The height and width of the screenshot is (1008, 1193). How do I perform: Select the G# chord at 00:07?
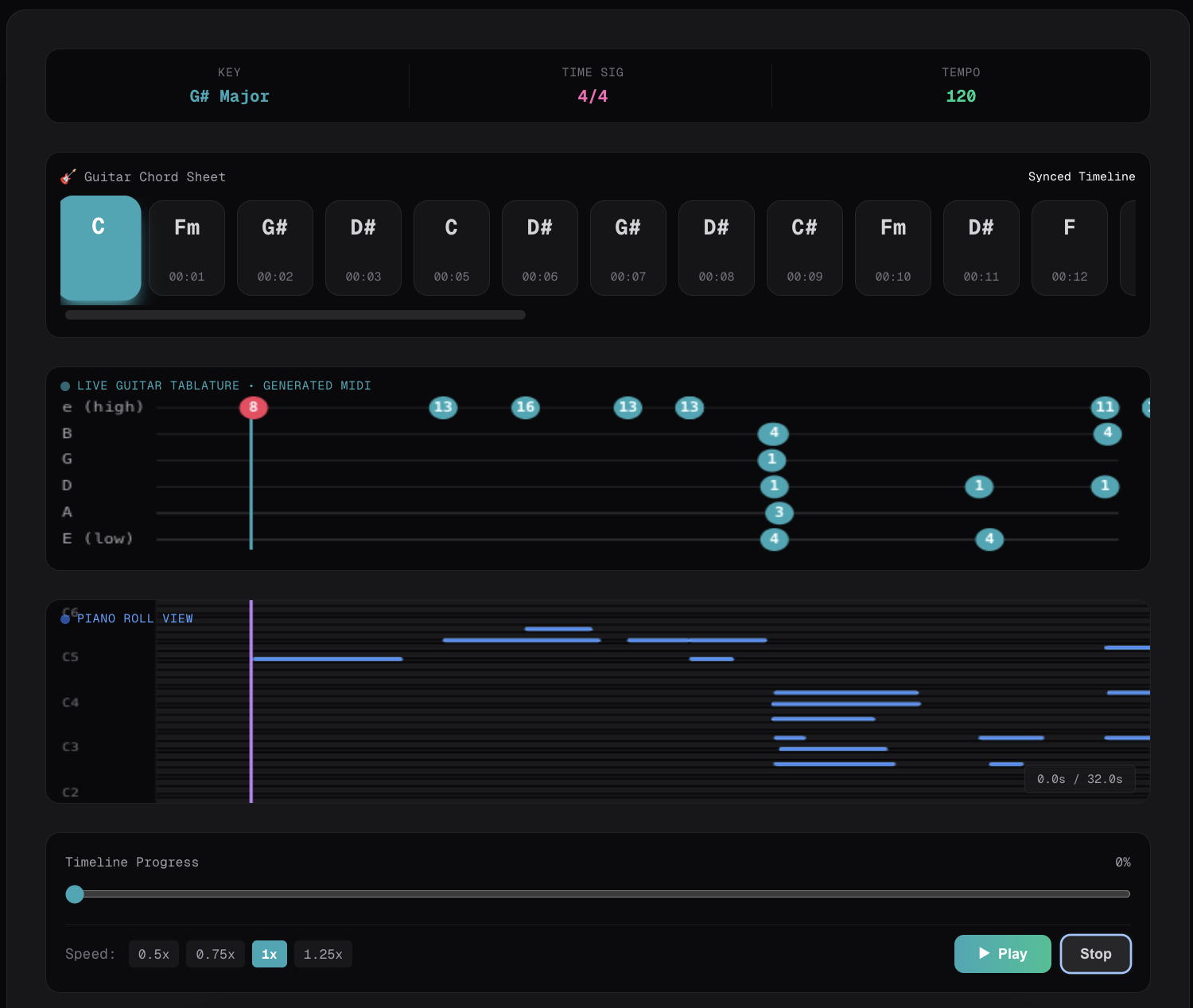pyautogui.click(x=628, y=248)
